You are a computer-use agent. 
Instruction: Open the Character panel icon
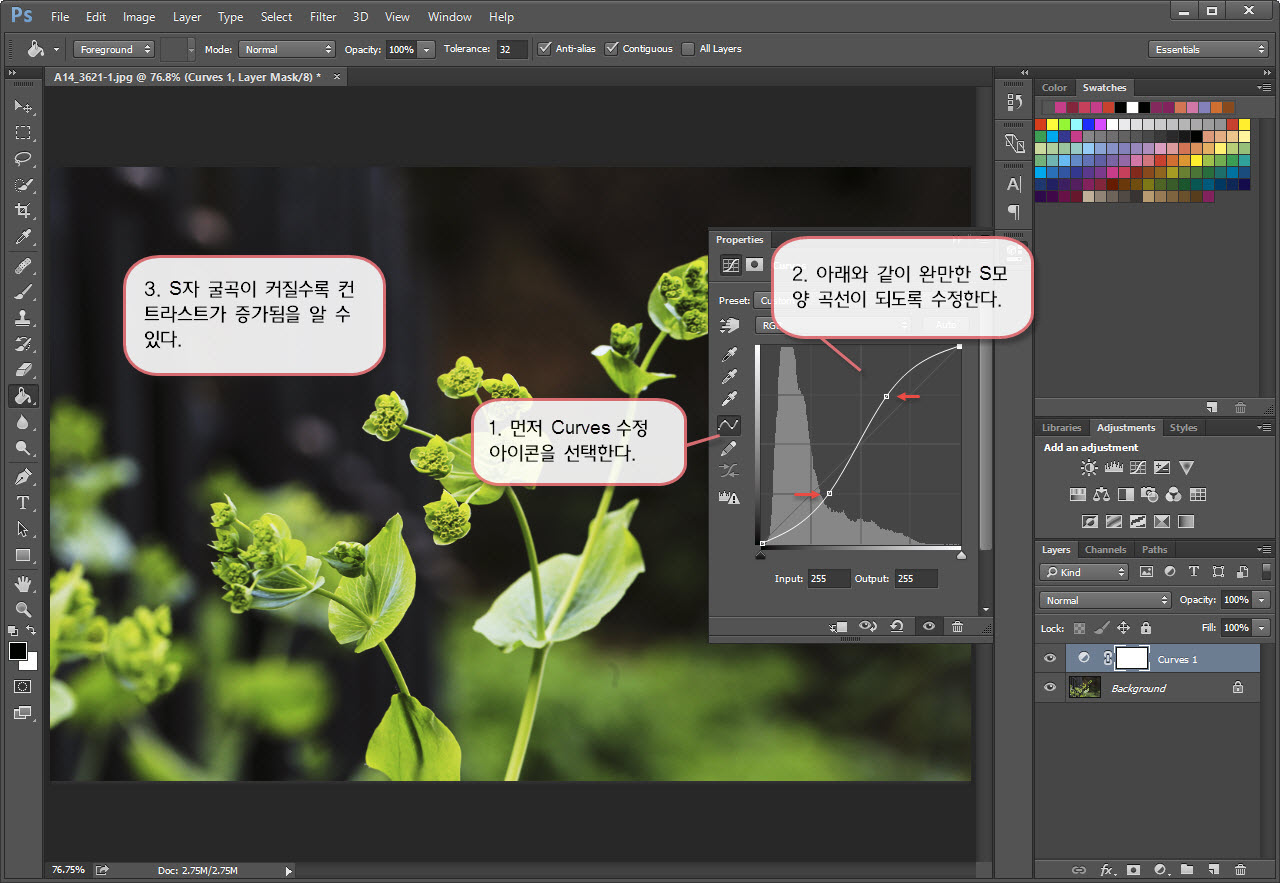1014,184
